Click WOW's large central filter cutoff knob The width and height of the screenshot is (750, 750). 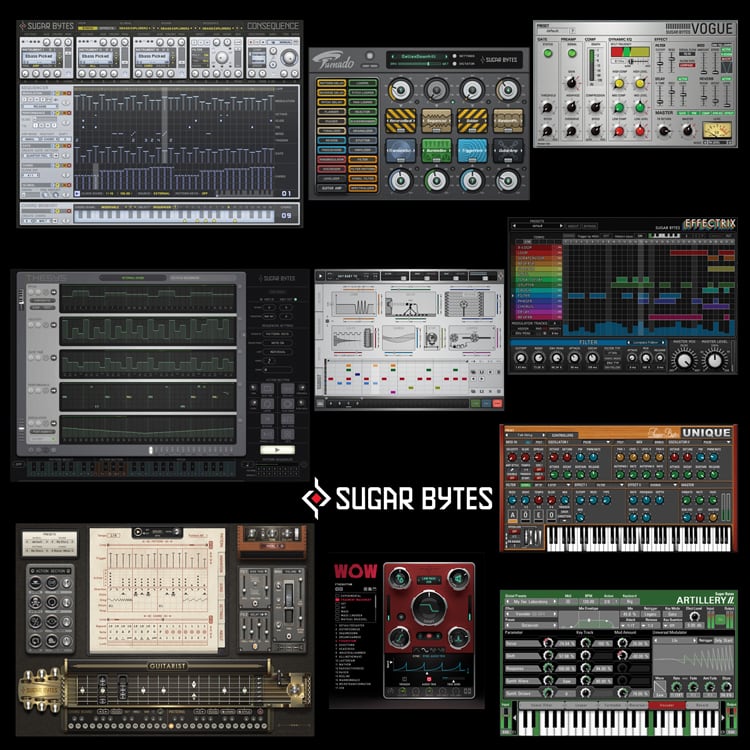pyautogui.click(x=429, y=608)
